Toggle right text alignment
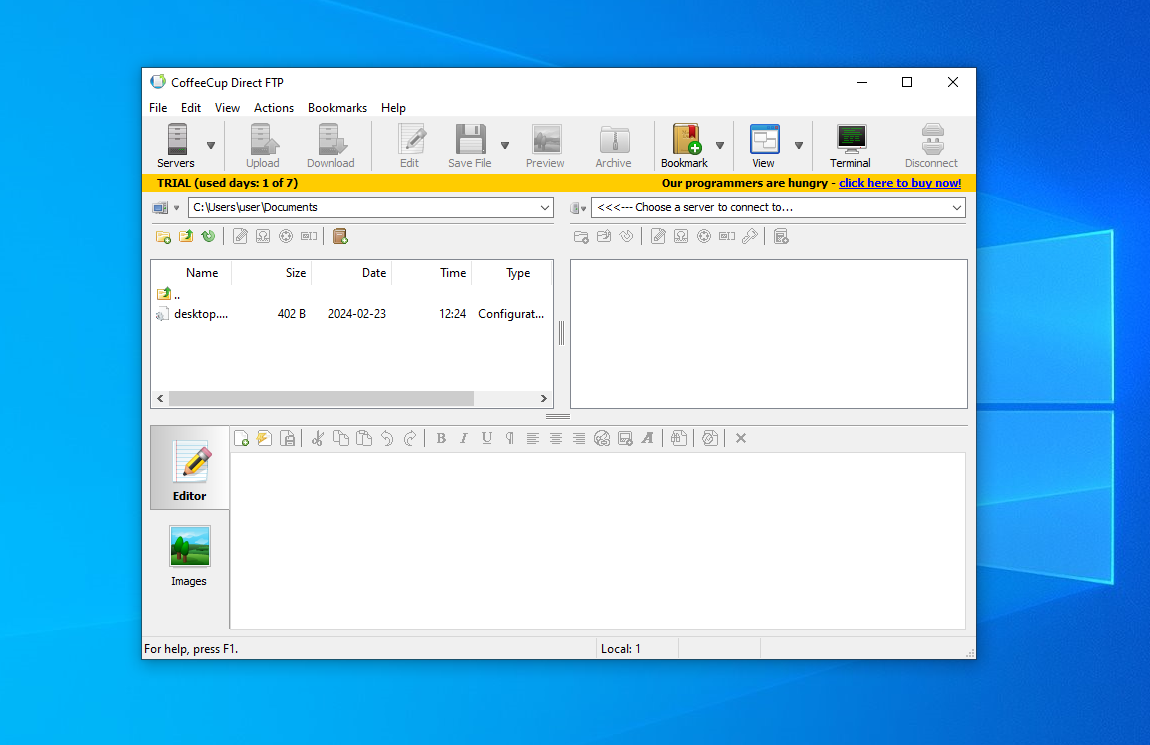1150x745 pixels. point(579,438)
